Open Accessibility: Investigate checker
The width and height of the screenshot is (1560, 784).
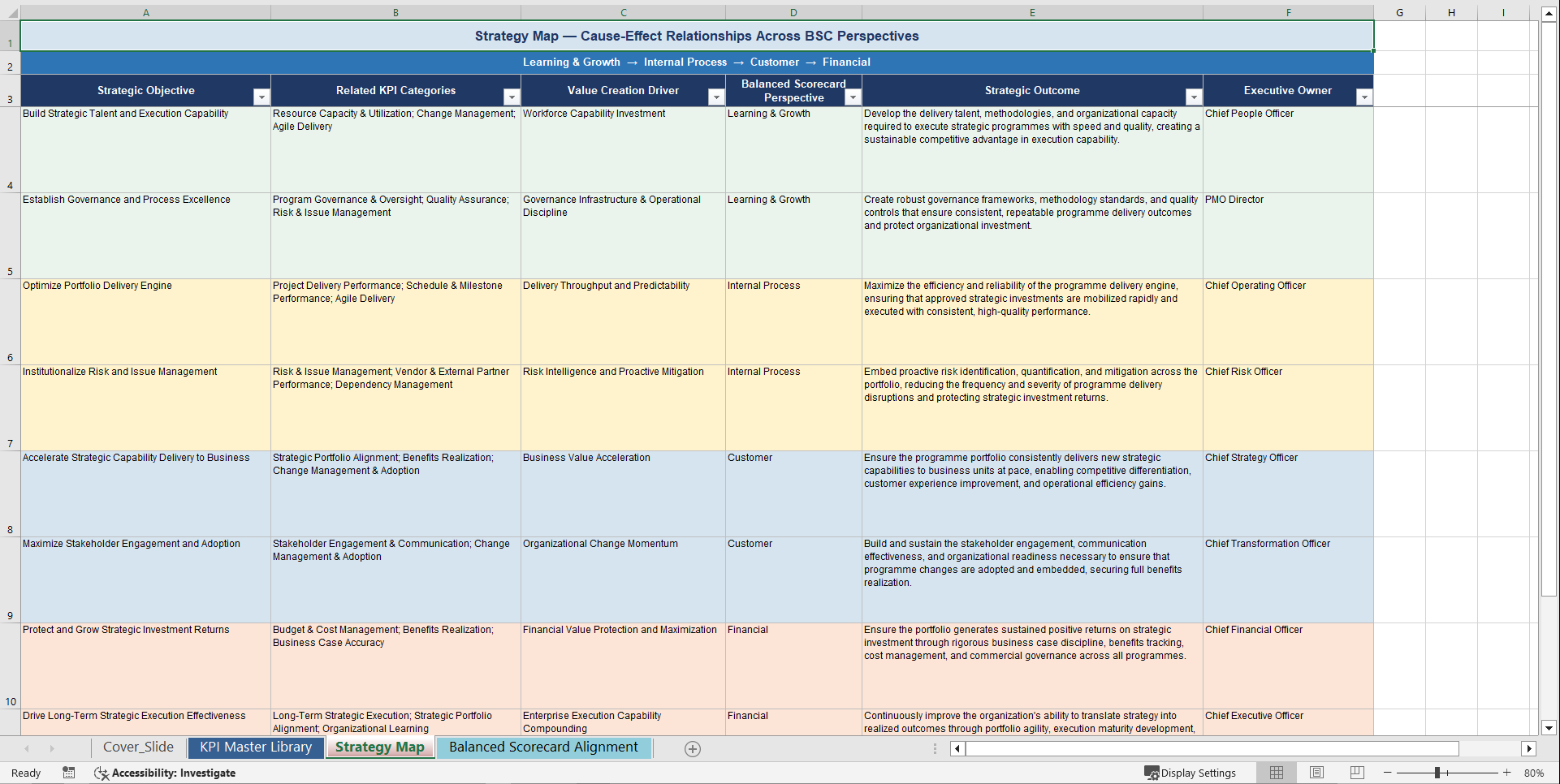point(165,773)
